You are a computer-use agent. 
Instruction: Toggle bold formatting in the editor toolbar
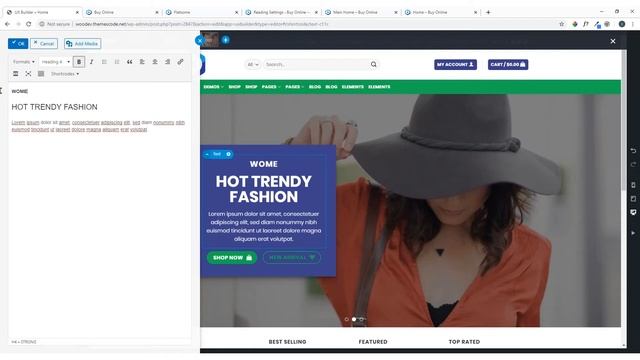coord(79,62)
